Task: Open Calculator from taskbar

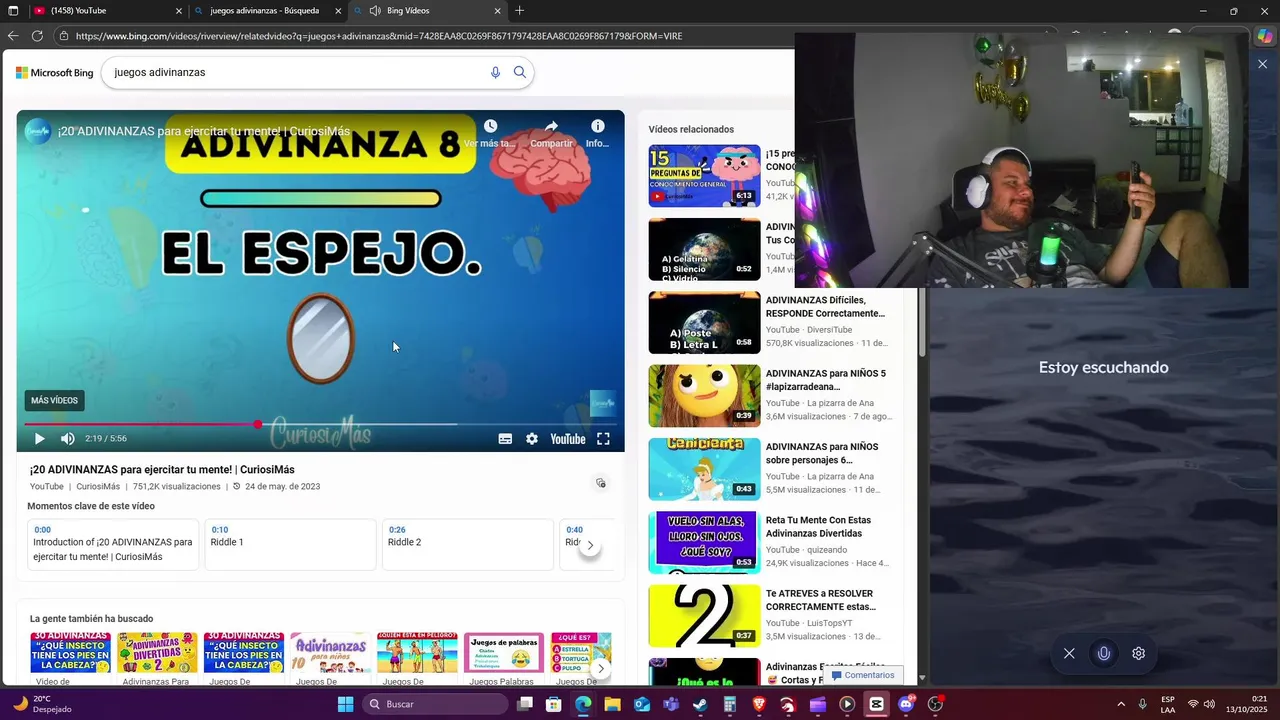Action: tap(730, 704)
